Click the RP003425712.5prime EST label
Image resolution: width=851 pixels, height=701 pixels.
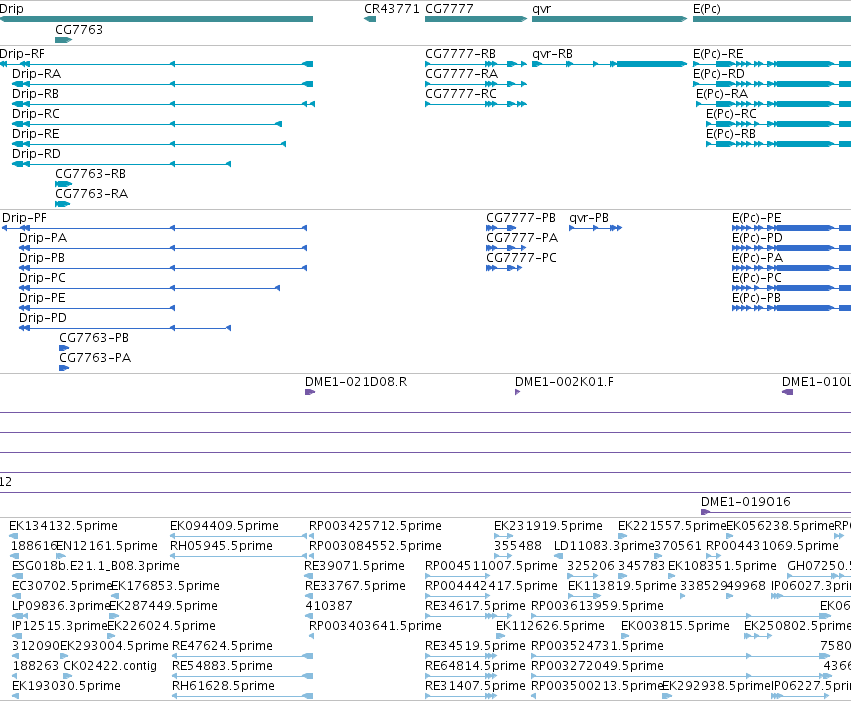pos(375,526)
